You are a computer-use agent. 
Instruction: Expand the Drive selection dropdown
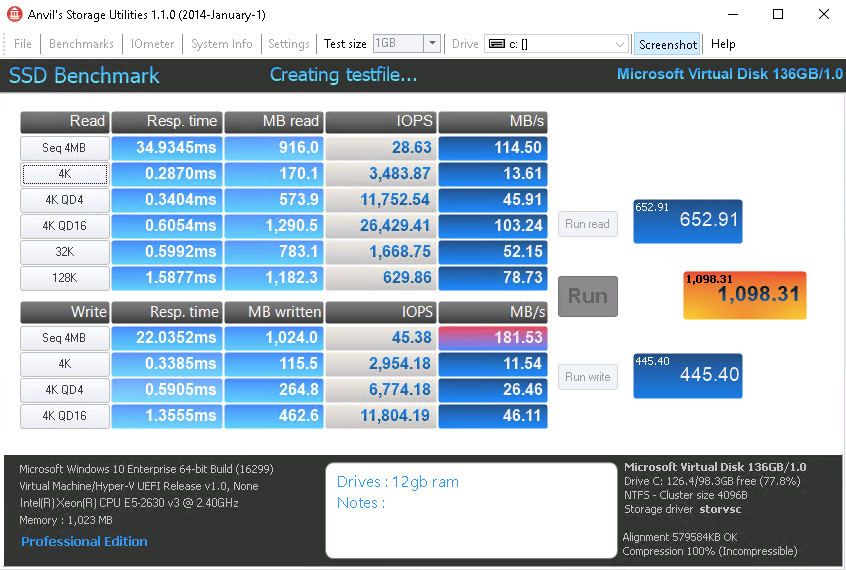click(620, 44)
